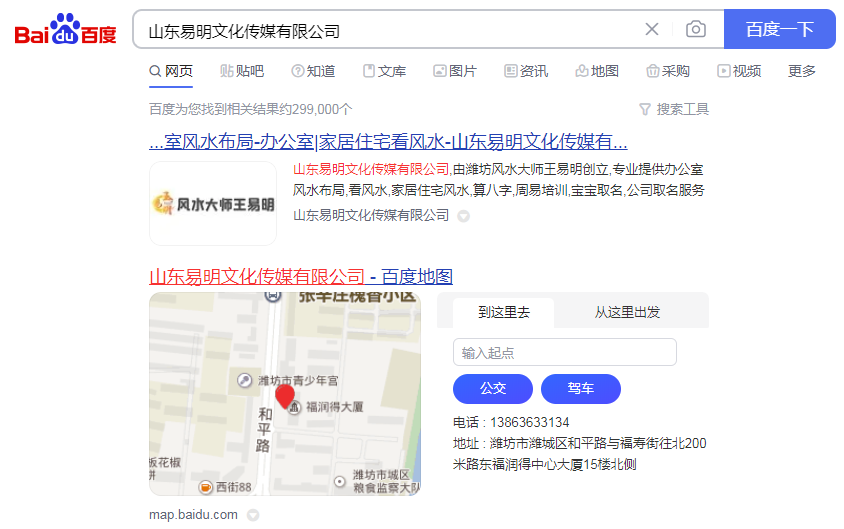Switch to 从这里出发 tab
This screenshot has width=844, height=529.
click(627, 312)
